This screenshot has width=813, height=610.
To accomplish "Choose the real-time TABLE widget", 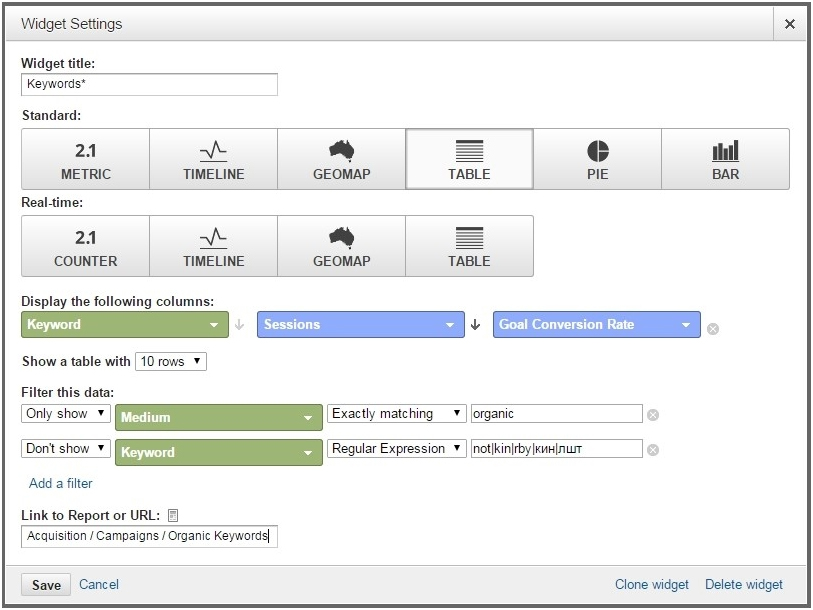I will point(469,246).
